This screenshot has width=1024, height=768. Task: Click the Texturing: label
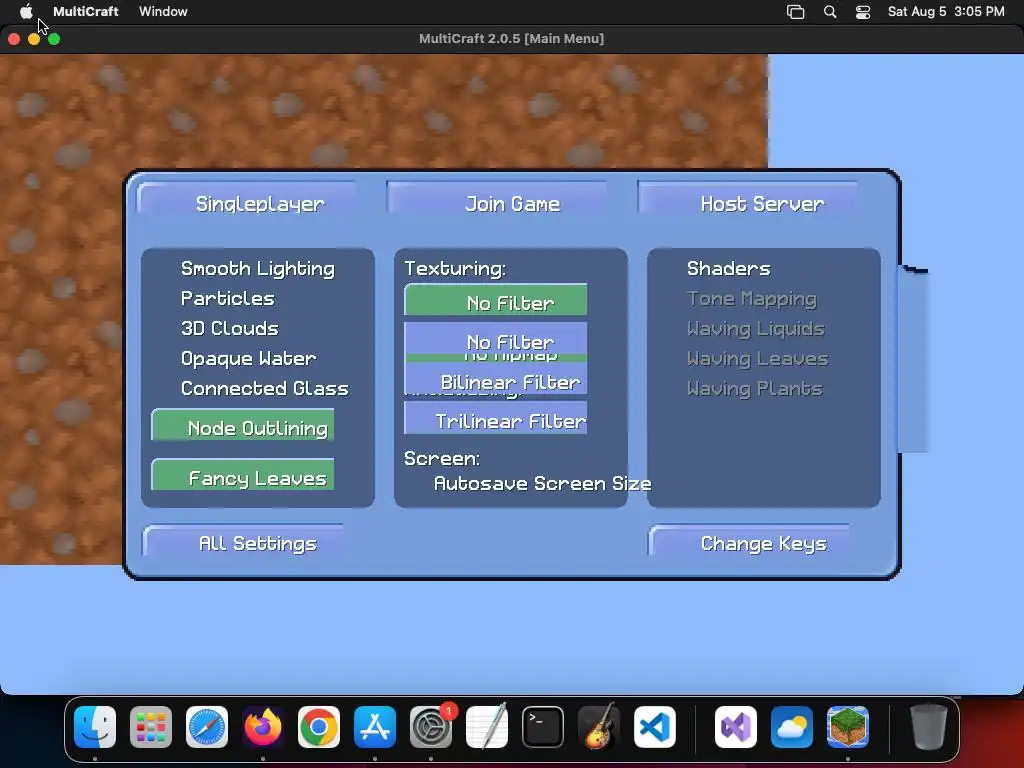point(455,268)
